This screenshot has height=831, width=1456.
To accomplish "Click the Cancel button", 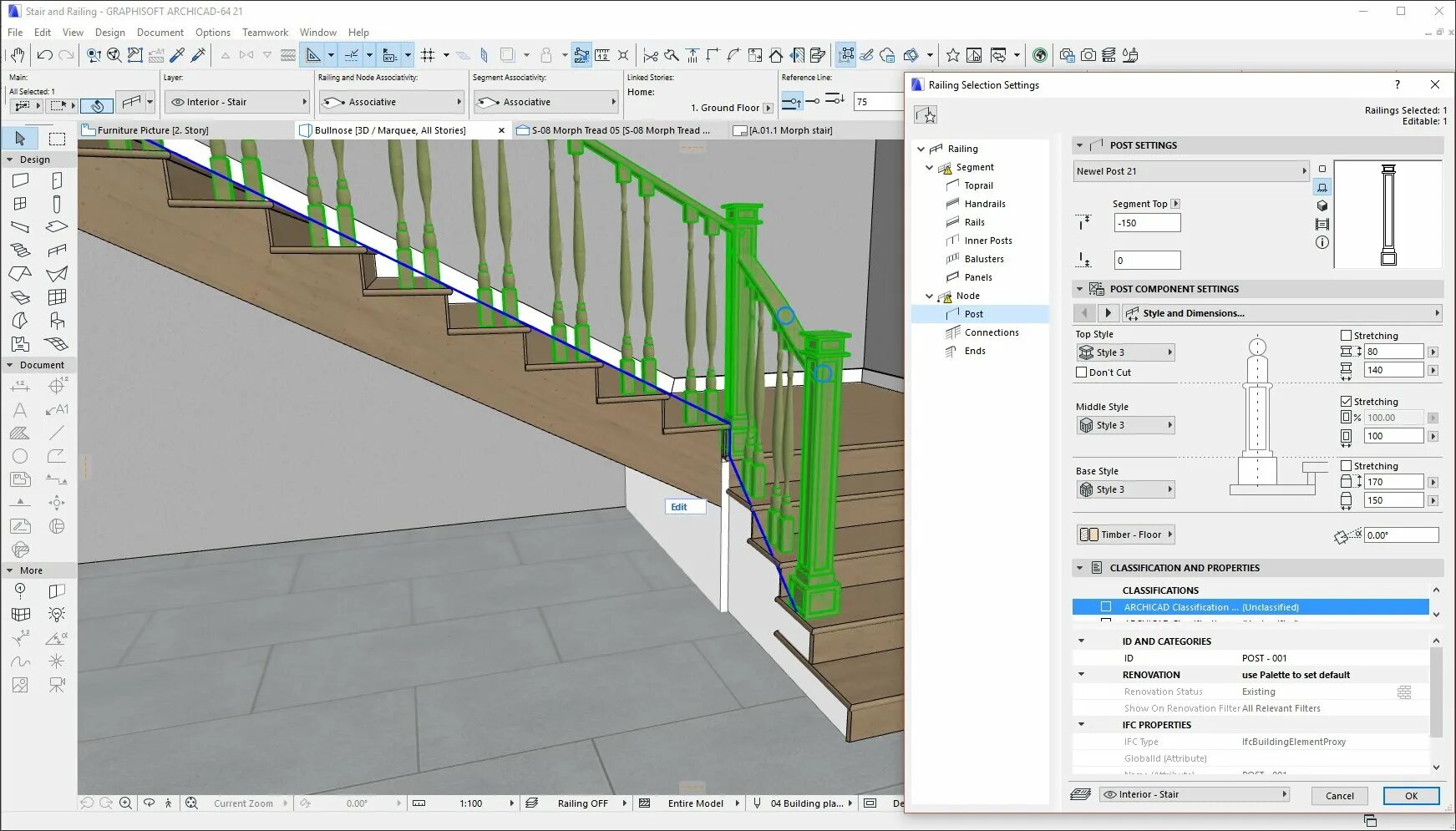I will pyautogui.click(x=1340, y=796).
